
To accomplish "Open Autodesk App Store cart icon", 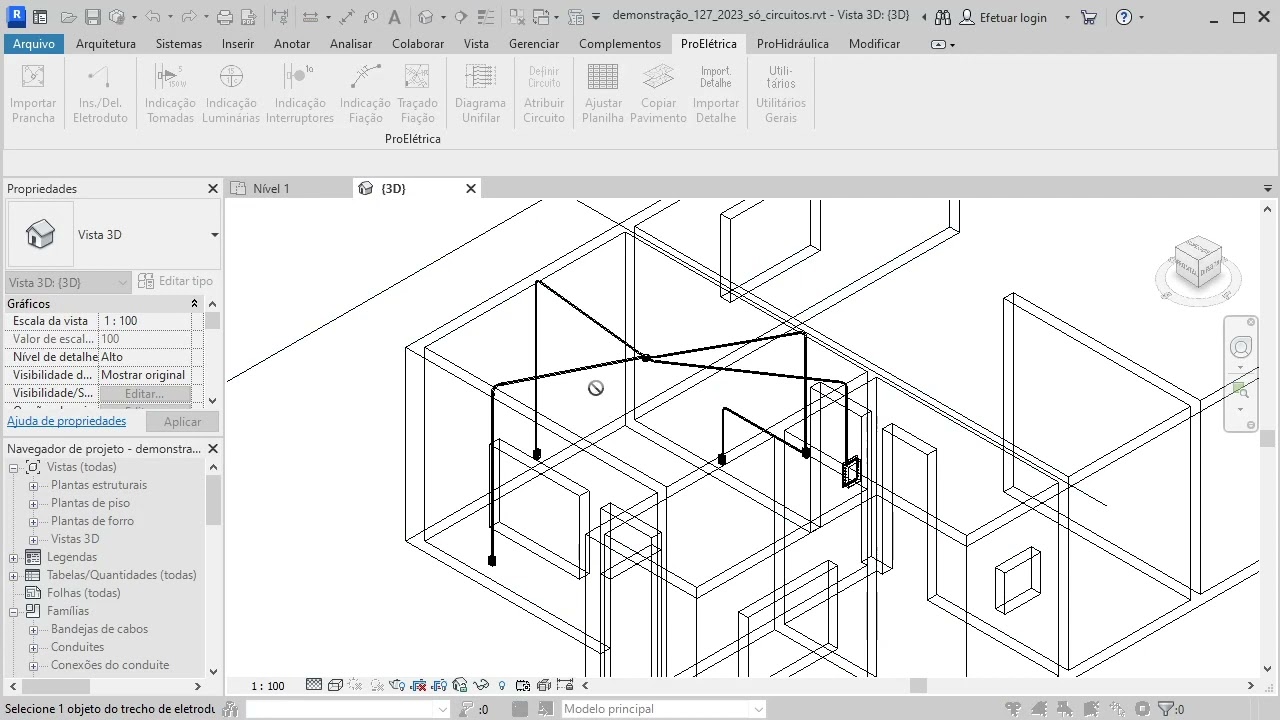I will point(1089,17).
